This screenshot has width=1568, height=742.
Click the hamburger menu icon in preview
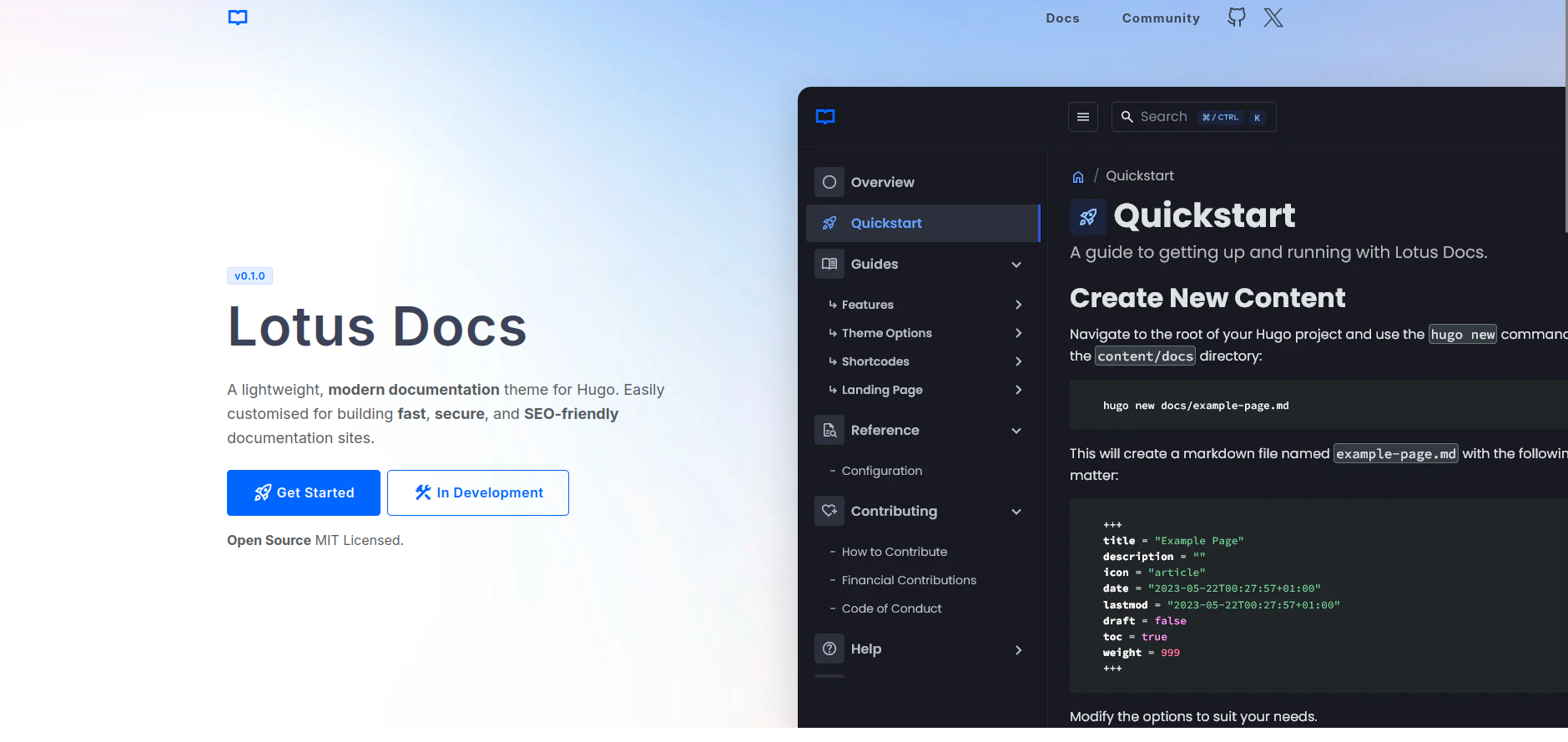tap(1082, 117)
